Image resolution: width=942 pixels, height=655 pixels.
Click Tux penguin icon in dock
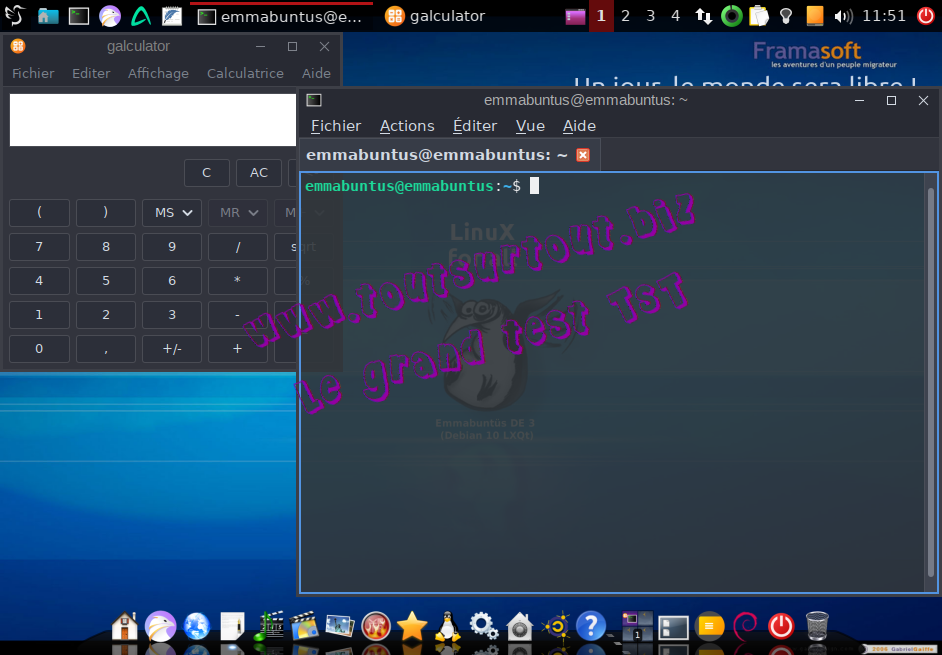(448, 626)
